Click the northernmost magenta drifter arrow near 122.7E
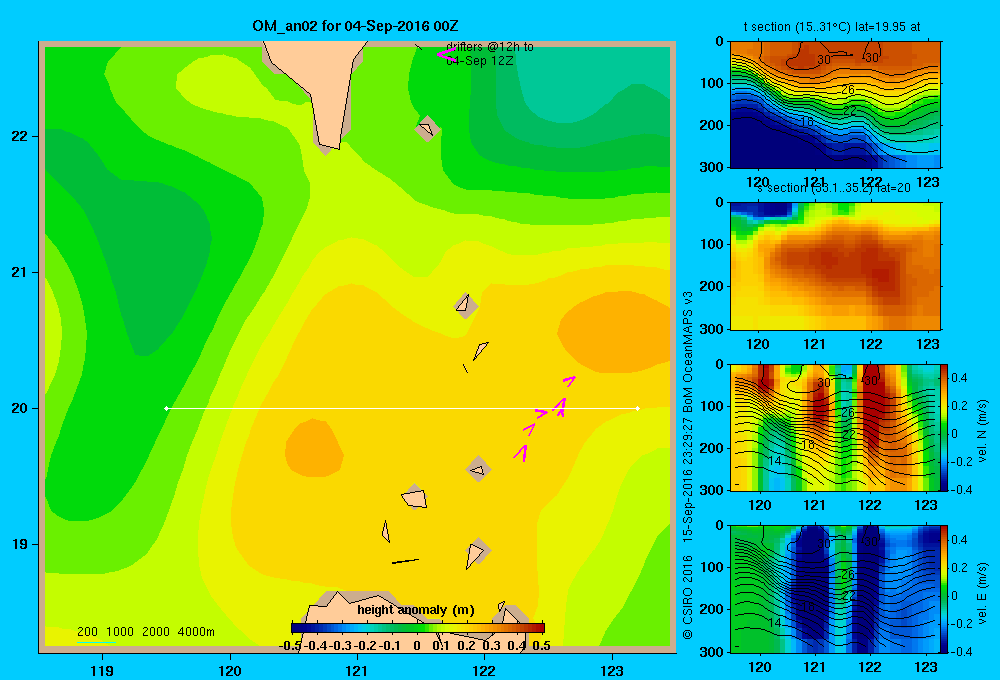This screenshot has height=680, width=1000. (569, 381)
